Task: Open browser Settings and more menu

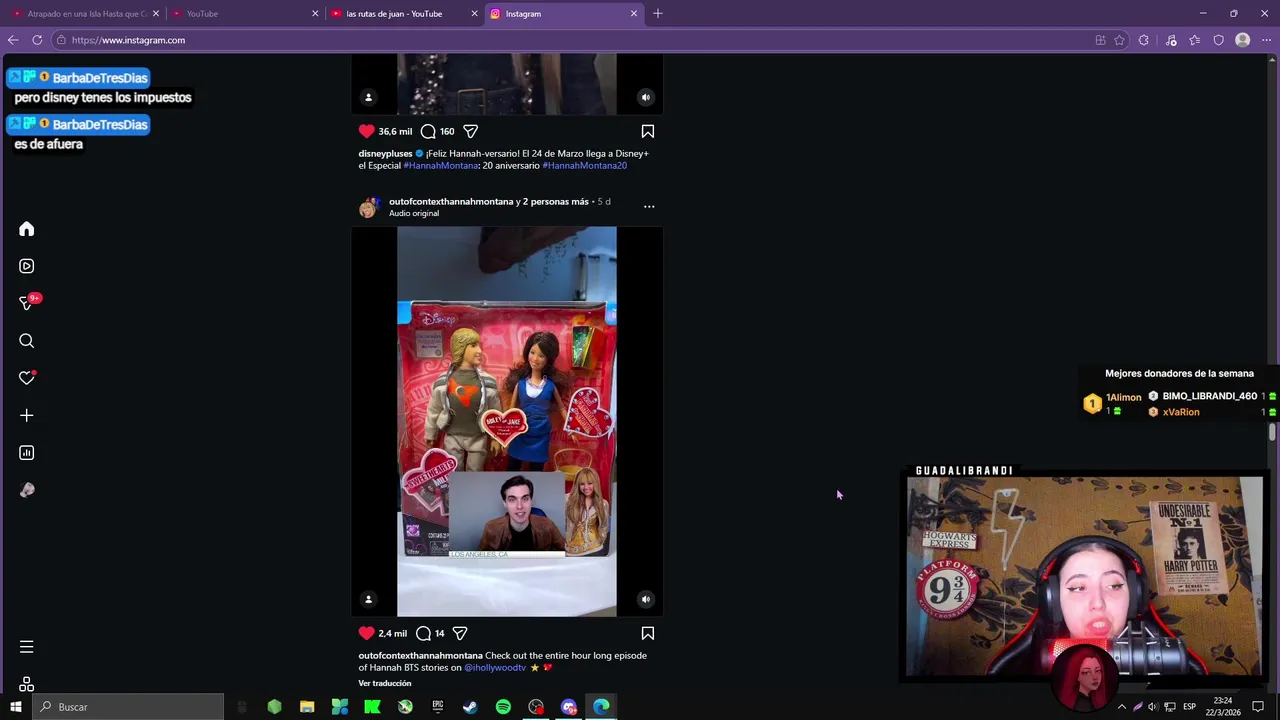Action: pos(1266,40)
